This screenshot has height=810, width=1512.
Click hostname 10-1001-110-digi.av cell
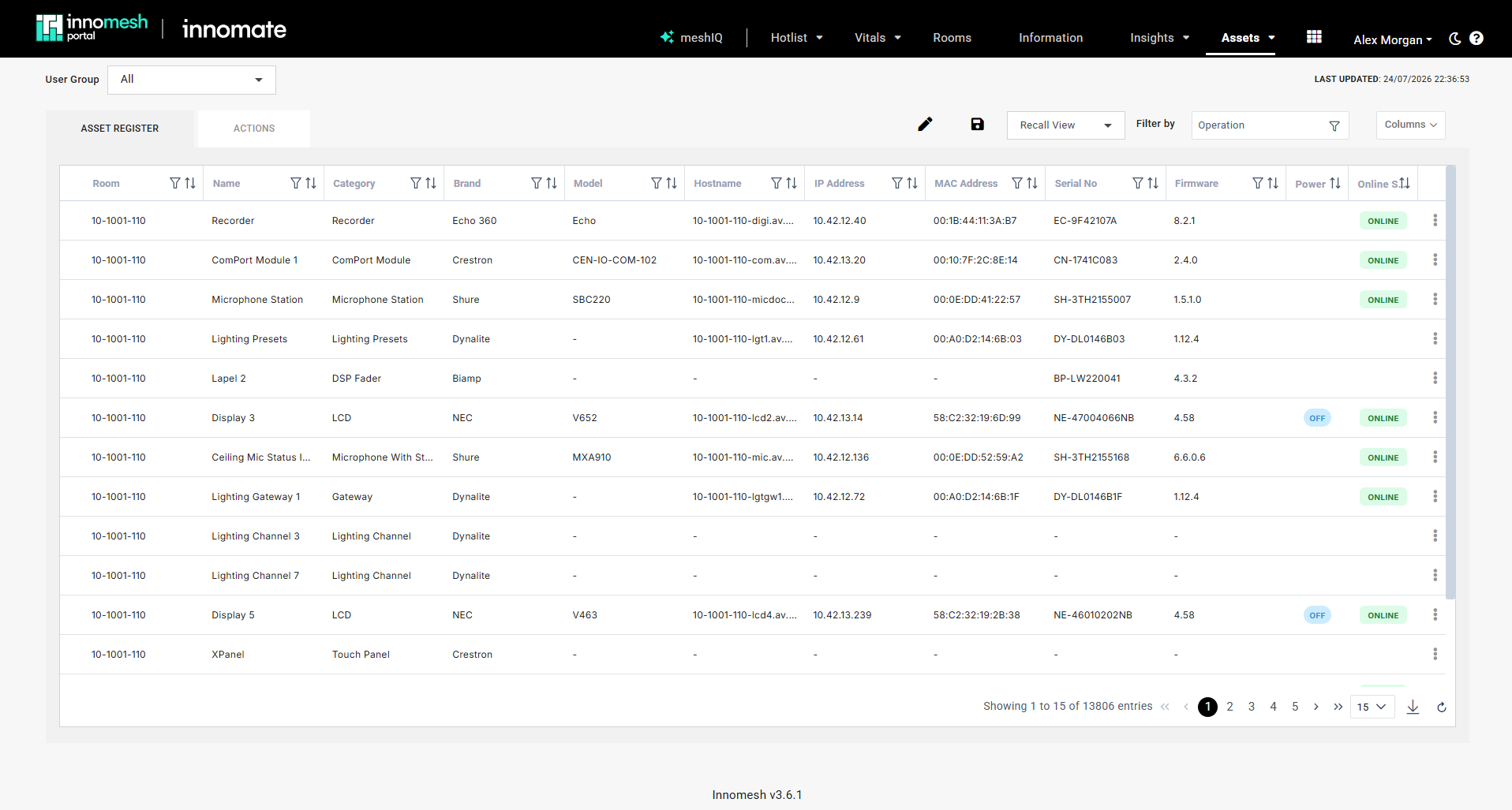[x=743, y=221]
